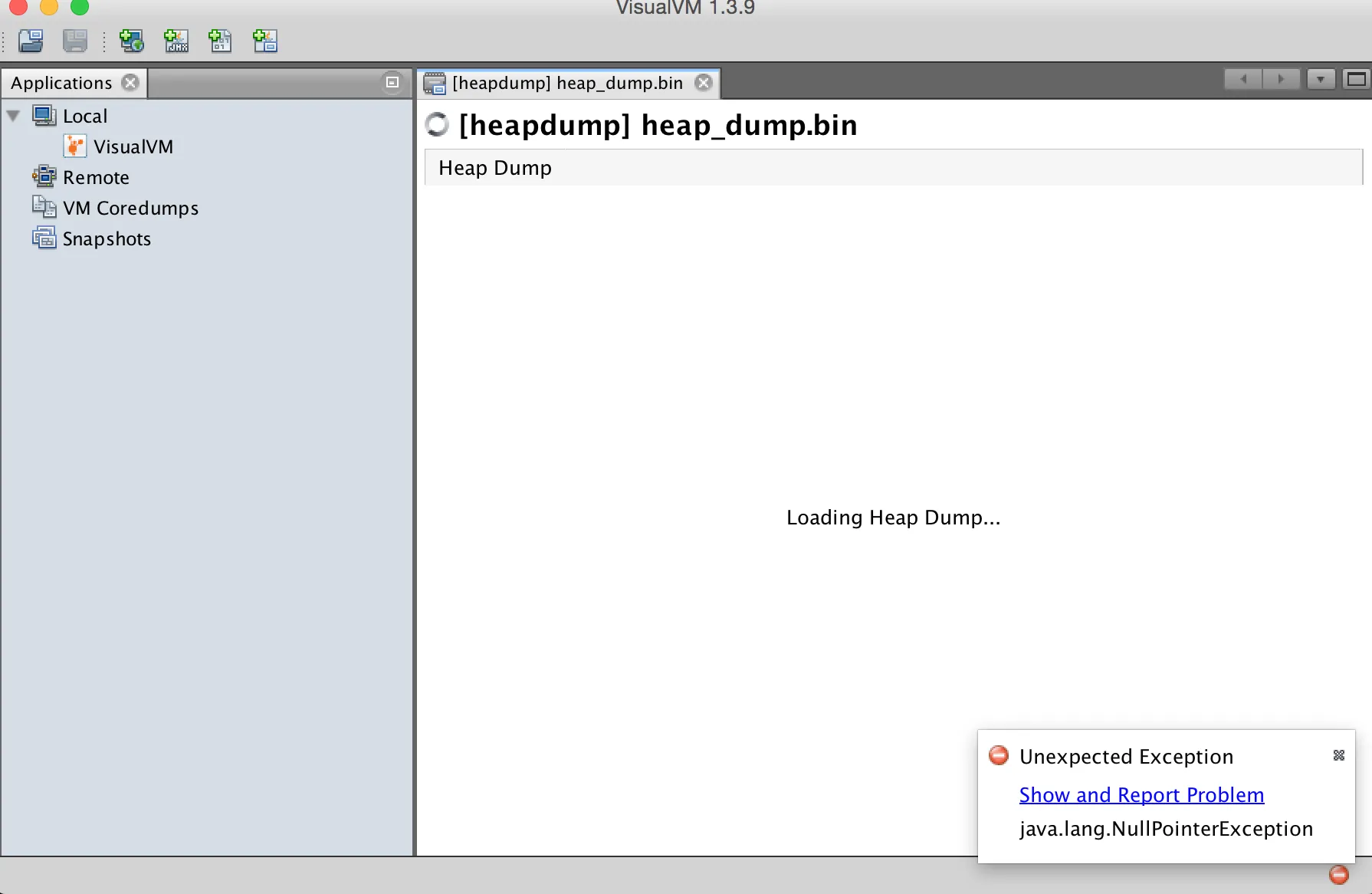Minimize the Applications panel

point(392,82)
